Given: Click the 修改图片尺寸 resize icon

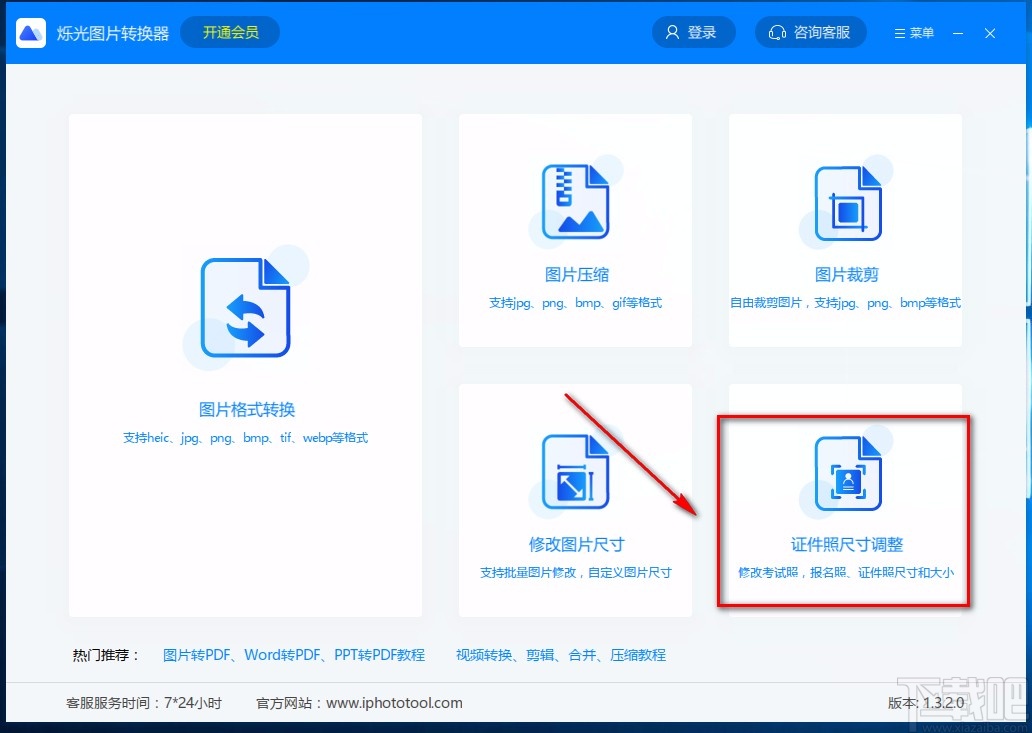Looking at the screenshot, I should coord(575,470).
